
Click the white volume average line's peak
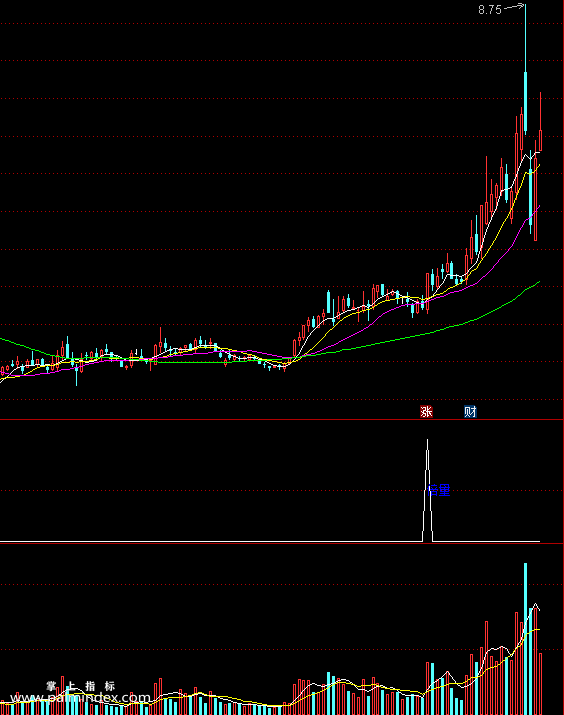tap(536, 604)
